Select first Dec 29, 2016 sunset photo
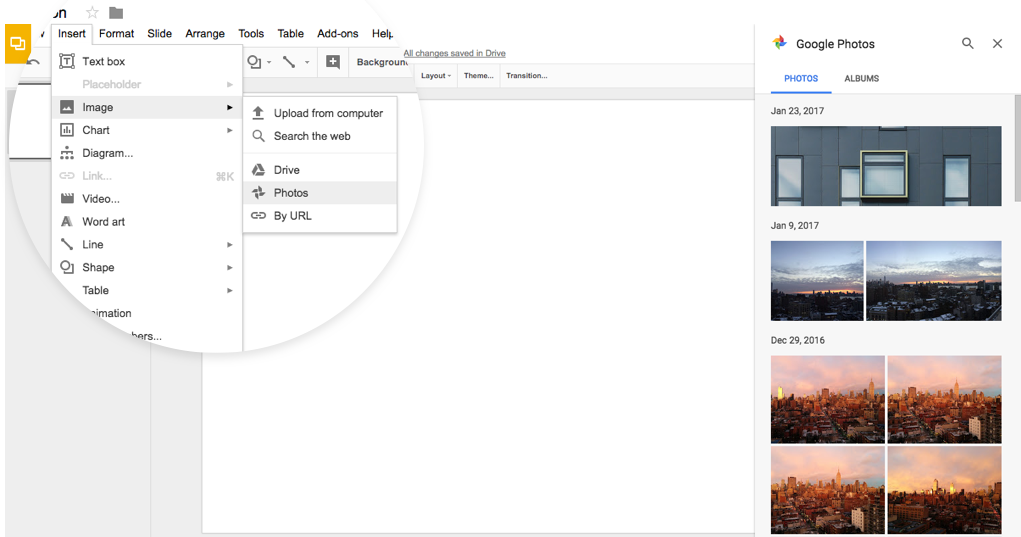 828,399
